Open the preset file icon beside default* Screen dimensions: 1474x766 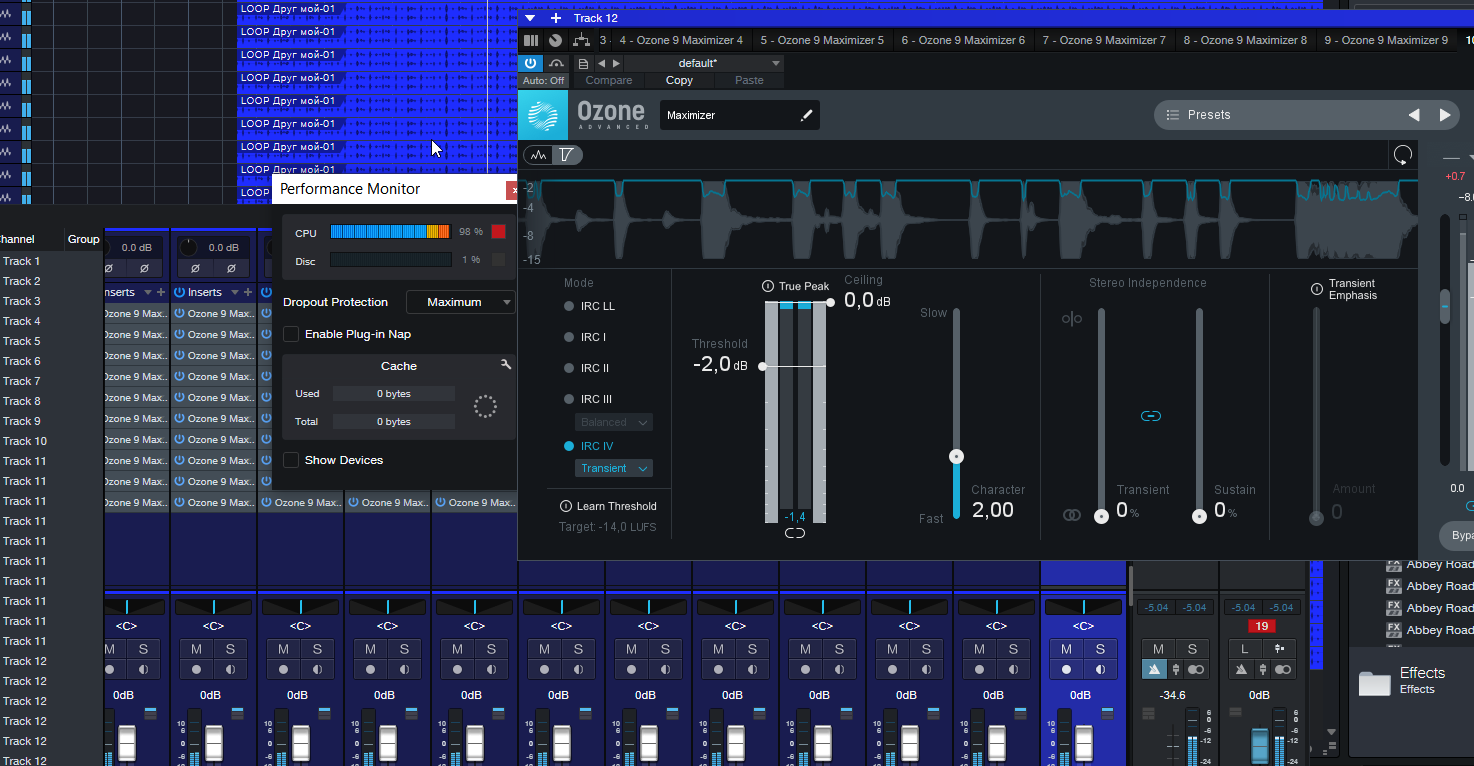tap(584, 63)
